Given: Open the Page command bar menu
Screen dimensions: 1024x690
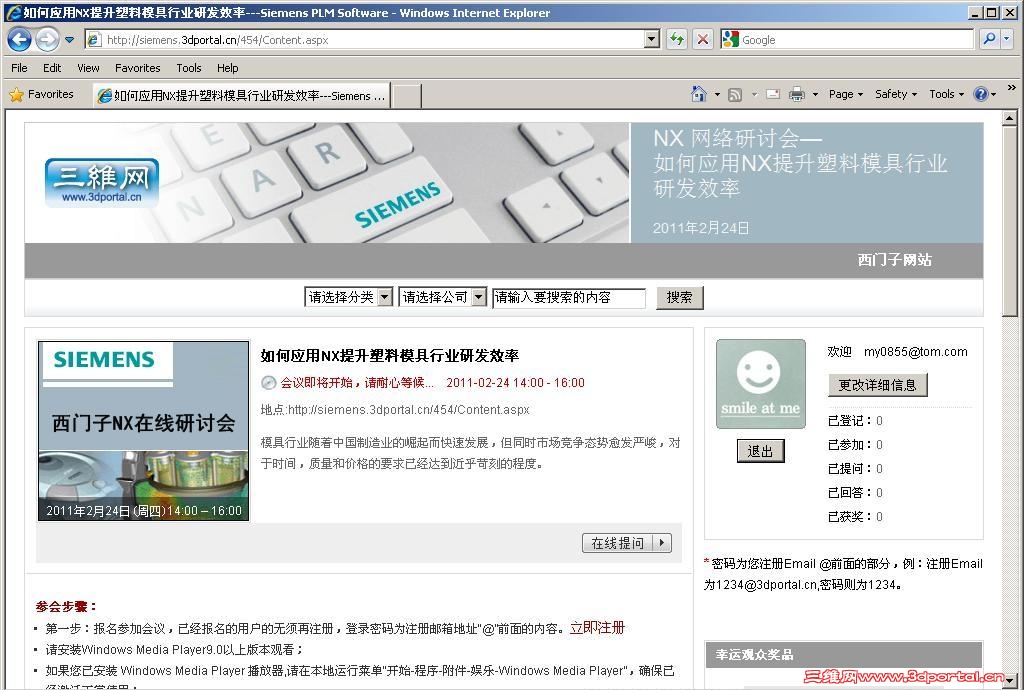Looking at the screenshot, I should click(x=846, y=95).
